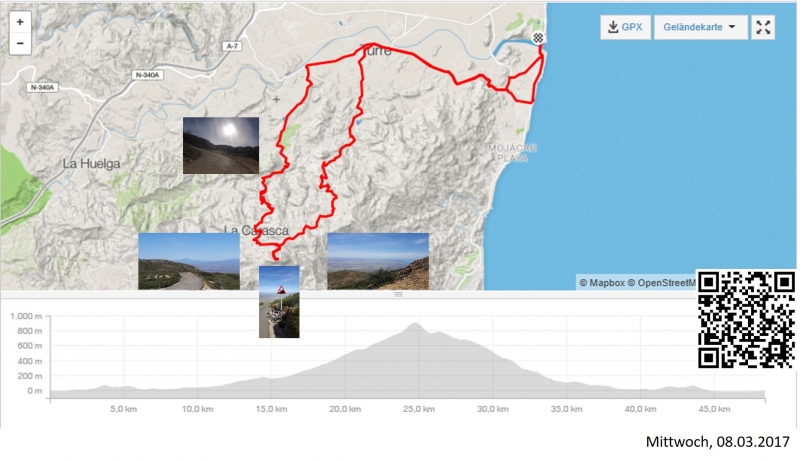Image resolution: width=800 pixels, height=461 pixels.
Task: Zoom in with the plus button
Action: click(20, 22)
